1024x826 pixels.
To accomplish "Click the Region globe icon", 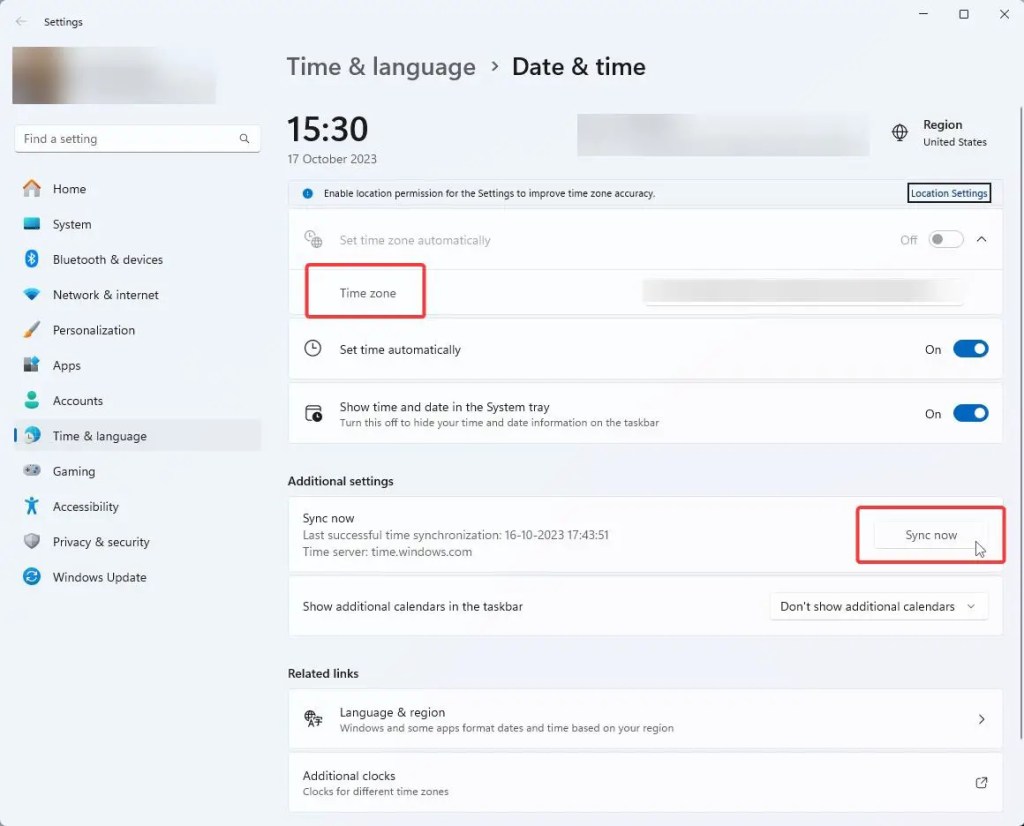I will pos(900,132).
